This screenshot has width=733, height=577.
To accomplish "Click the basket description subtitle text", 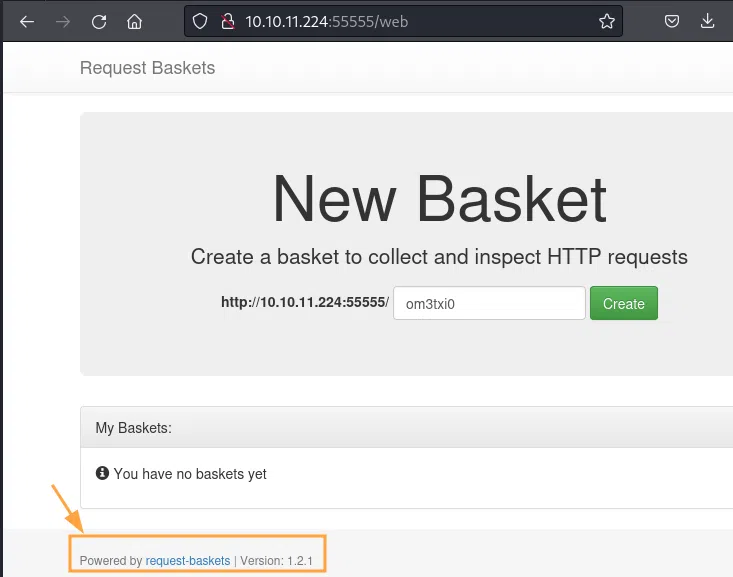I will click(439, 257).
